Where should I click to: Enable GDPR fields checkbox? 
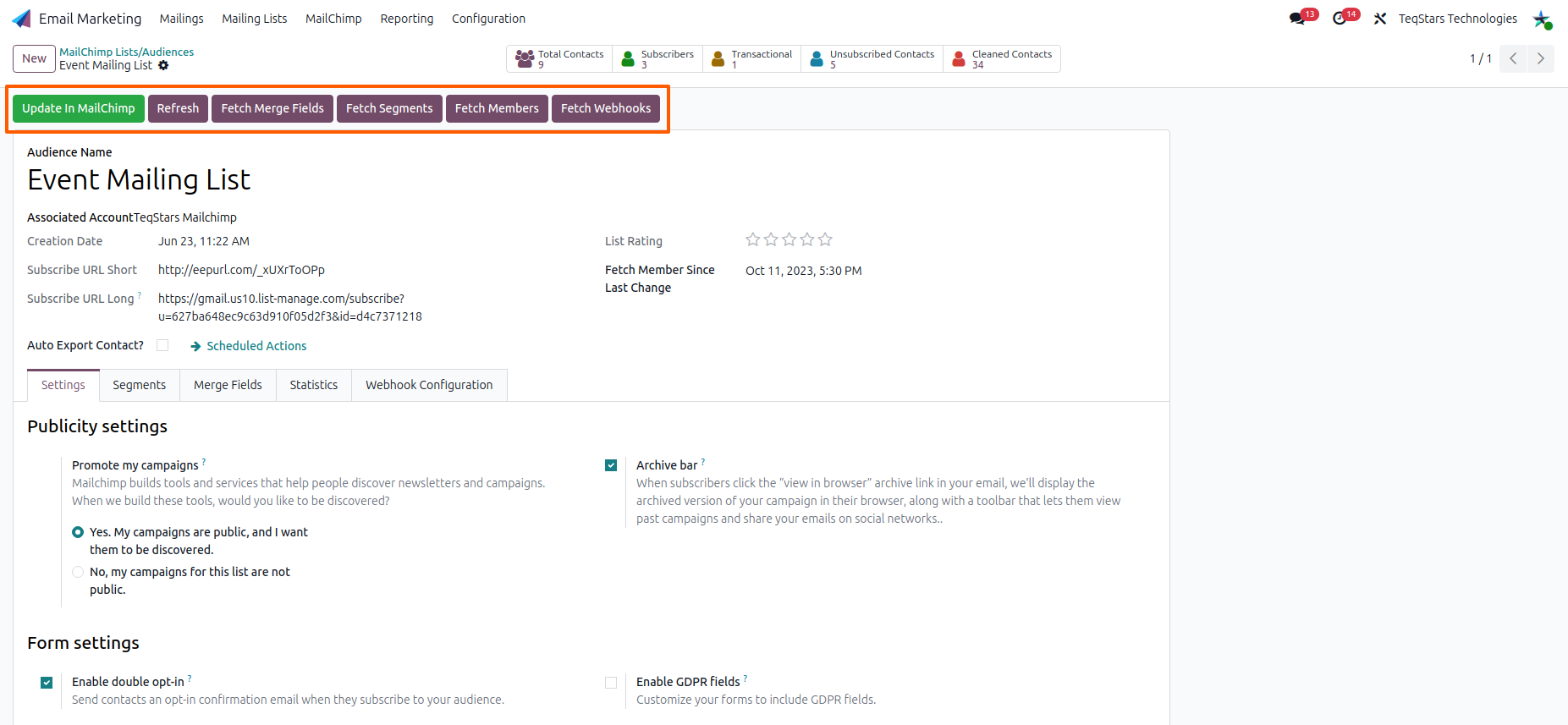tap(611, 683)
